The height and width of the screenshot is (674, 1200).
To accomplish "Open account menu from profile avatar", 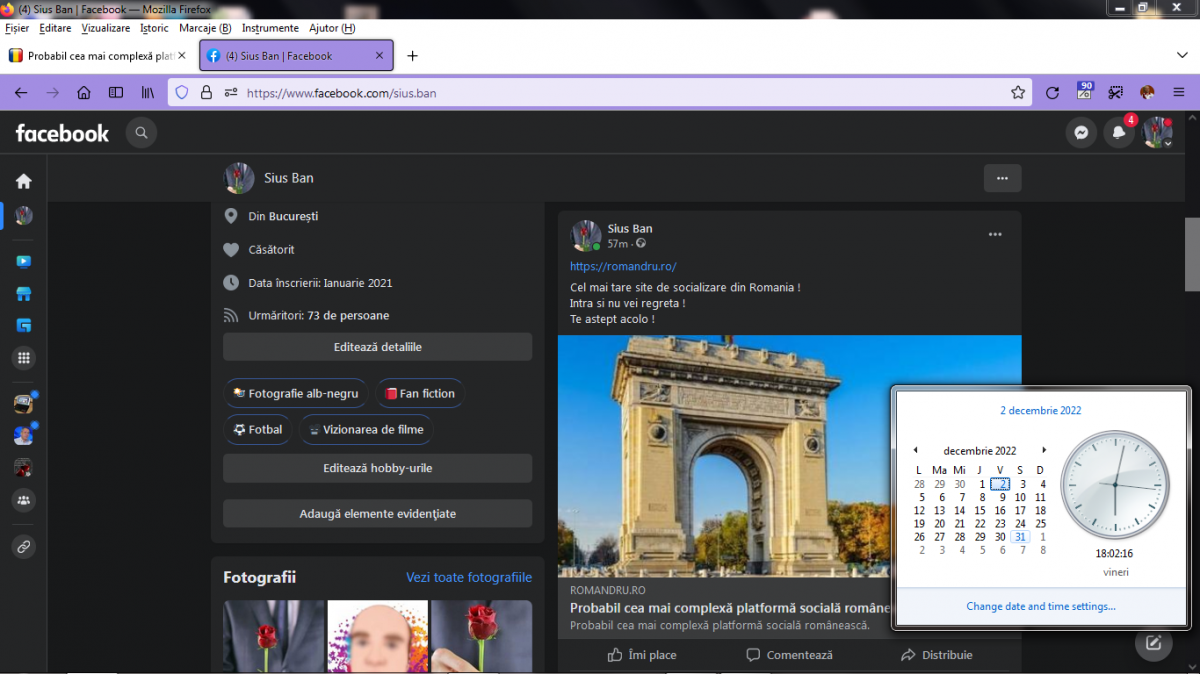I will coord(1158,132).
